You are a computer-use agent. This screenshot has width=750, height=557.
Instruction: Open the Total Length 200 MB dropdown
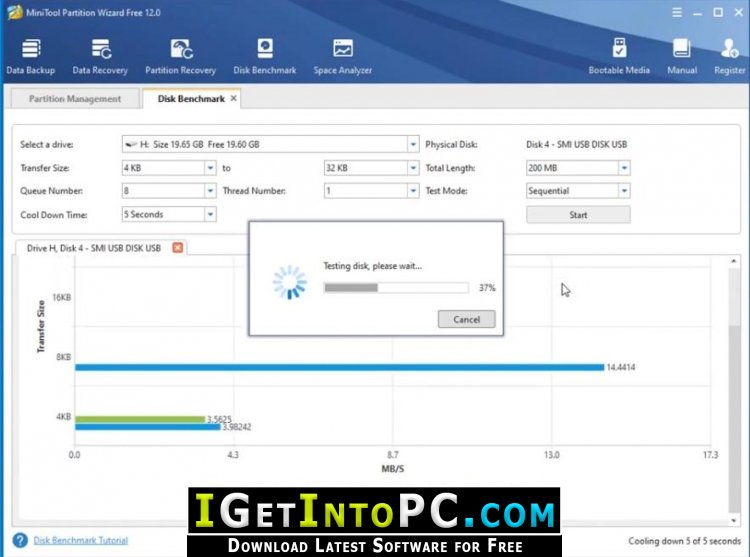pyautogui.click(x=624, y=168)
